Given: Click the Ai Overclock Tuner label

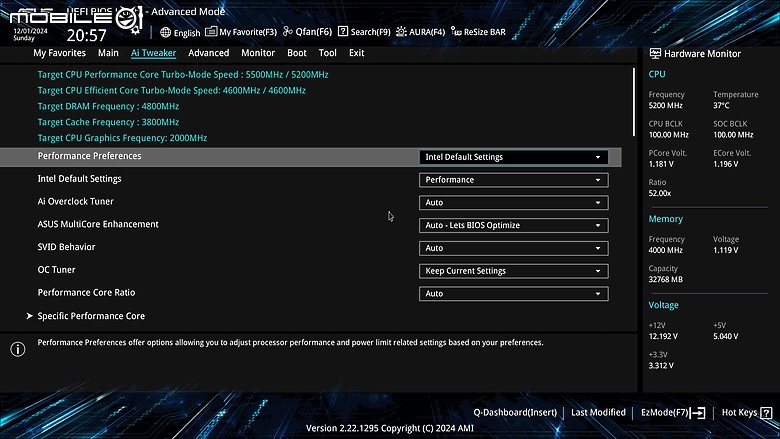Looking at the screenshot, I should (75, 201).
